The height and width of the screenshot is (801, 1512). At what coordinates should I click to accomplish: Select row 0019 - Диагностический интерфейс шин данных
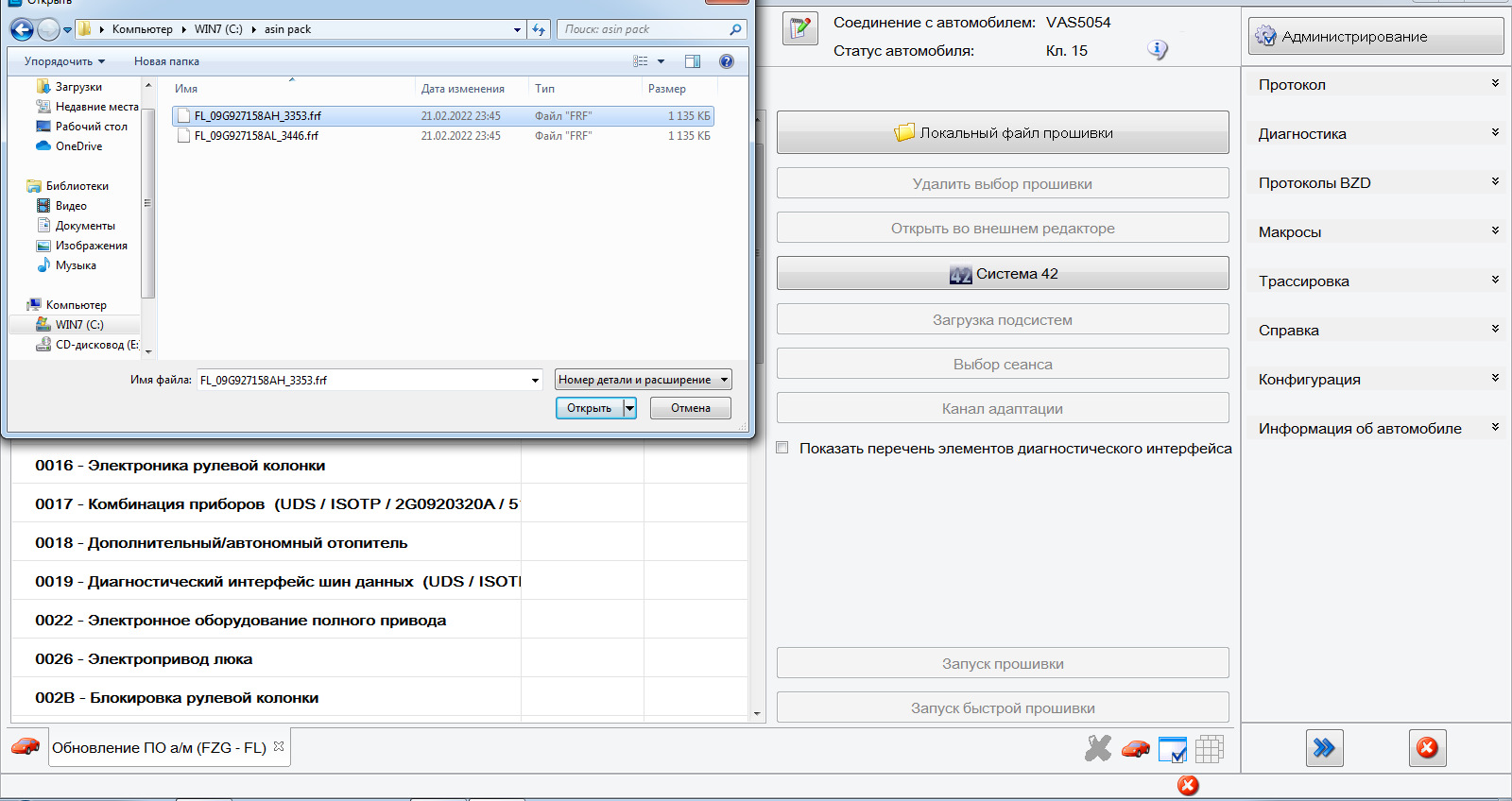coord(379,581)
